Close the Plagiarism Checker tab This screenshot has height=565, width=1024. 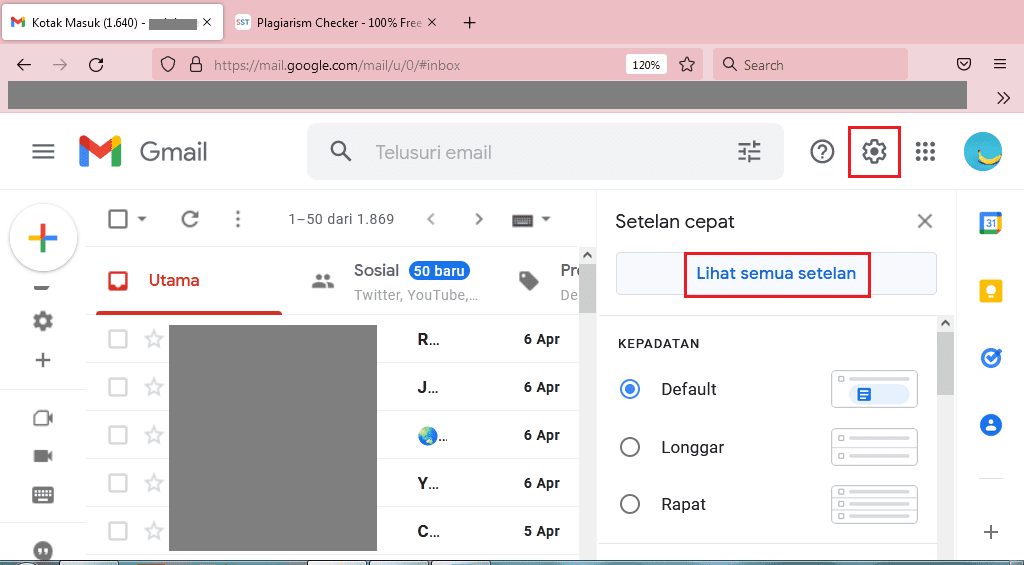(x=432, y=22)
